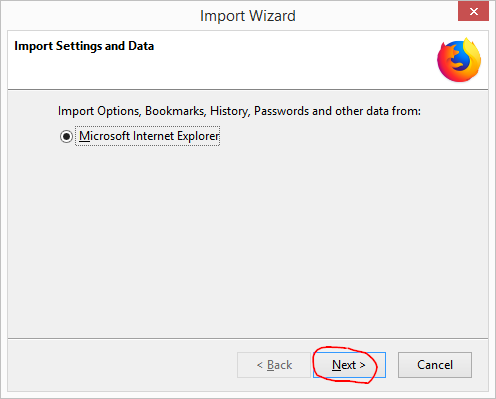Click the radio dot next to Internet Explorer

[x=66, y=136]
